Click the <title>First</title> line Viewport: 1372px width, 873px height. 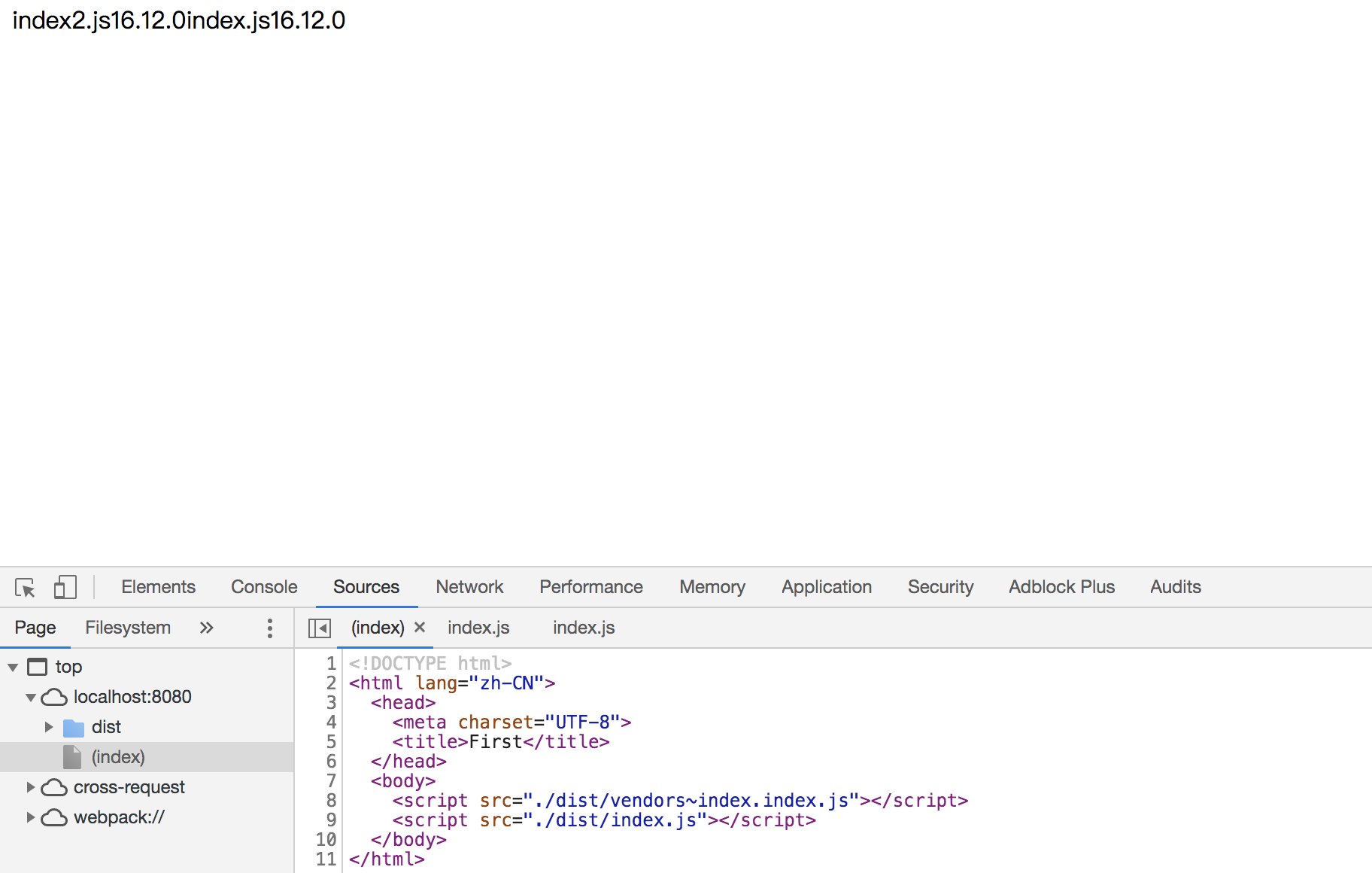coord(501,742)
